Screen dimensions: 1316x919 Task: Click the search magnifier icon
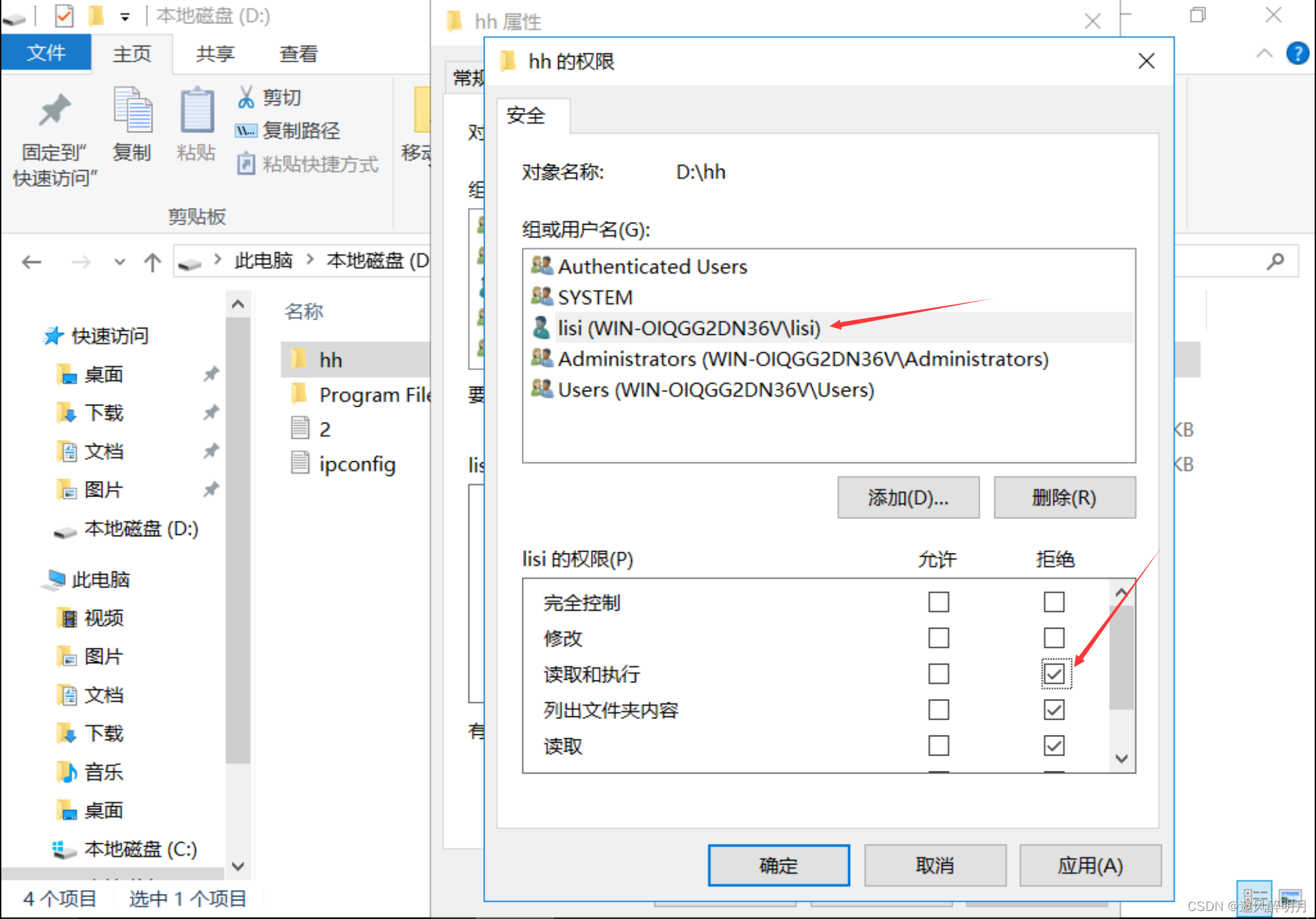[x=1275, y=261]
